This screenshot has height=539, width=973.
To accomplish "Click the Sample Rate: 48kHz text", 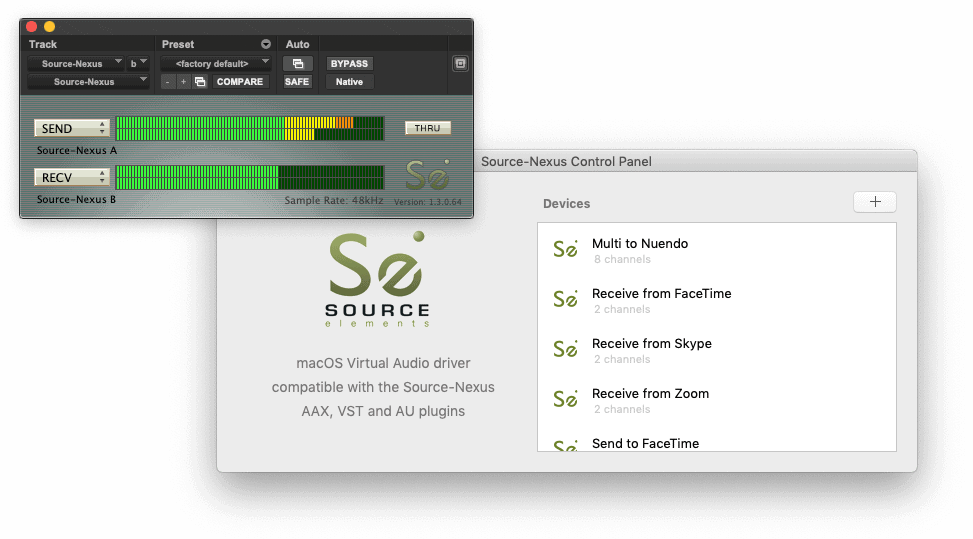I will (x=334, y=200).
